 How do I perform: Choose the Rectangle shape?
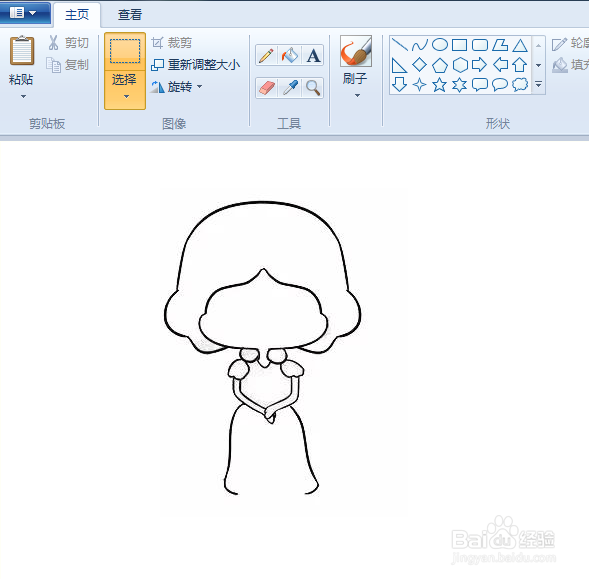pos(459,45)
